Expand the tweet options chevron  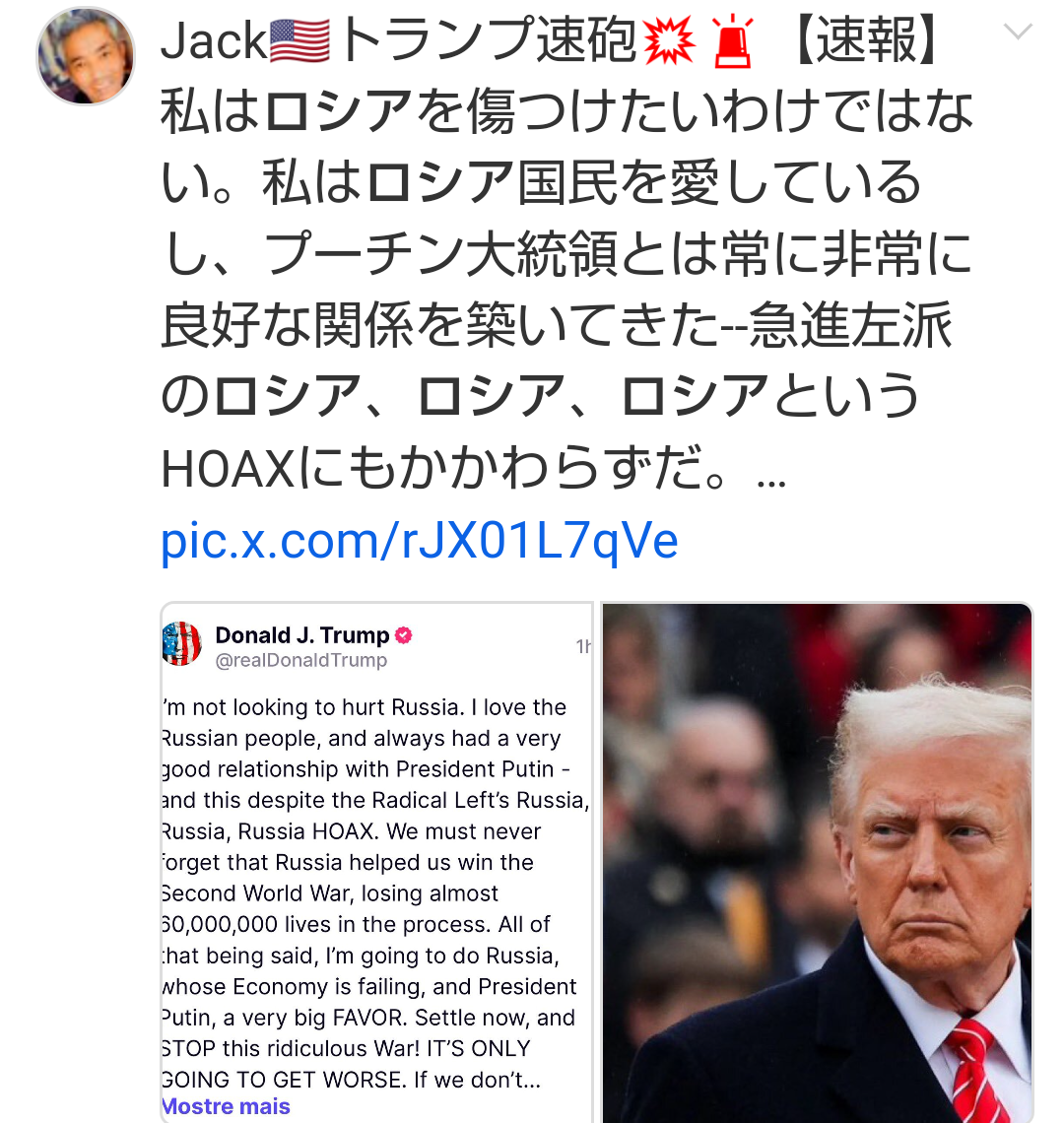pyautogui.click(x=1018, y=32)
